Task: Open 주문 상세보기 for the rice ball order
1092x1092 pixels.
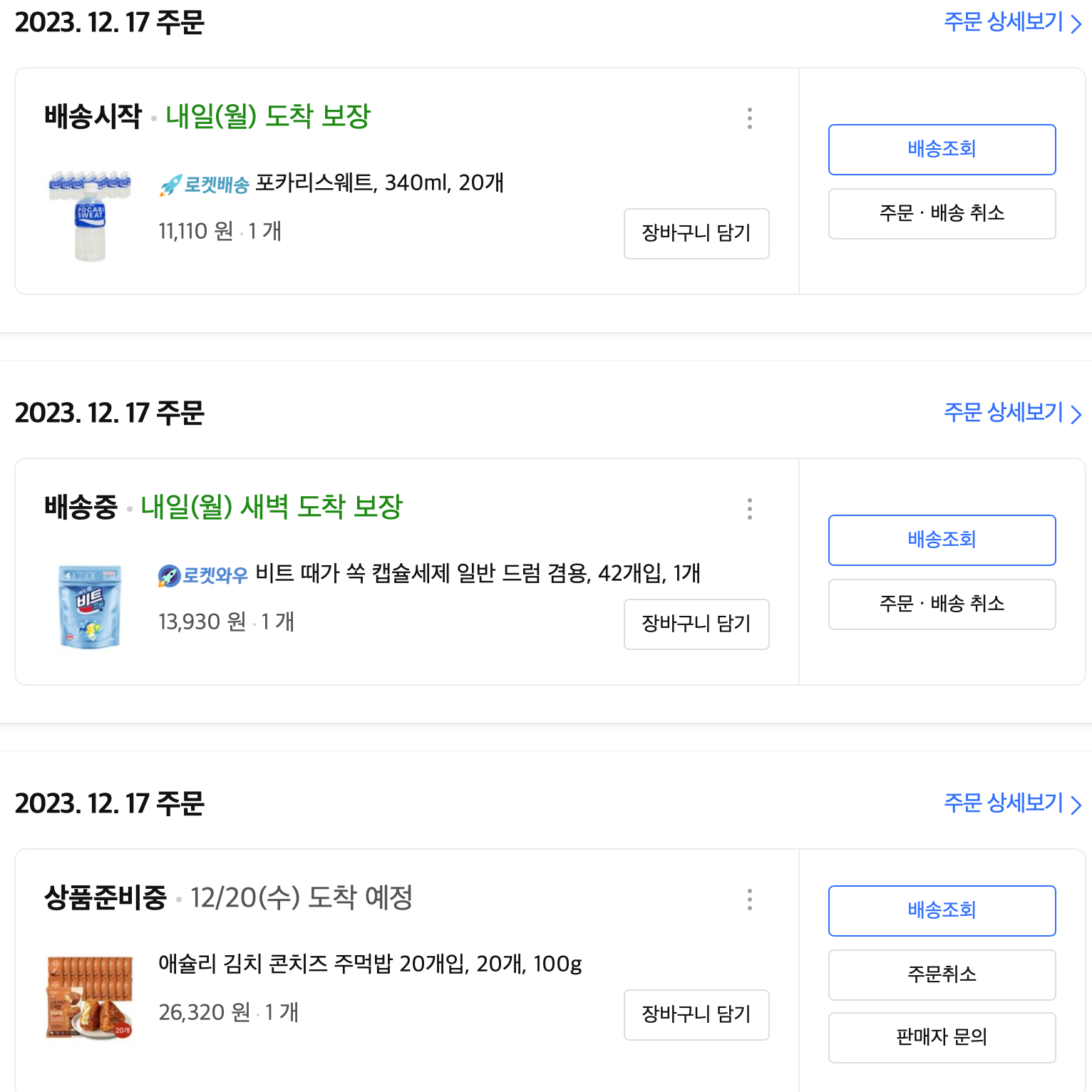Action: [x=1011, y=803]
